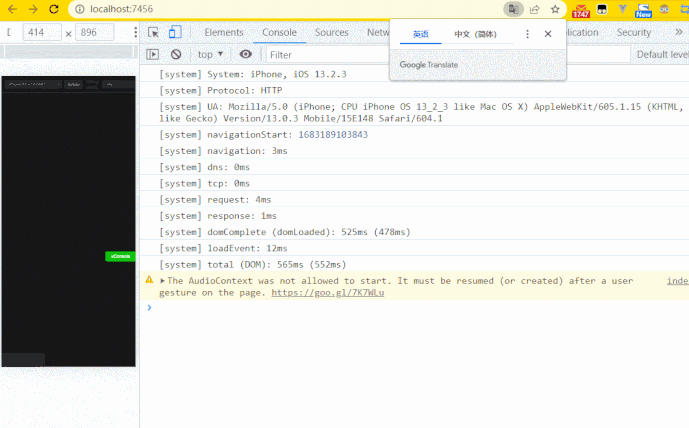The width and height of the screenshot is (689, 428).
Task: Click the total (DOM): 565ms log line
Action: (x=253, y=265)
